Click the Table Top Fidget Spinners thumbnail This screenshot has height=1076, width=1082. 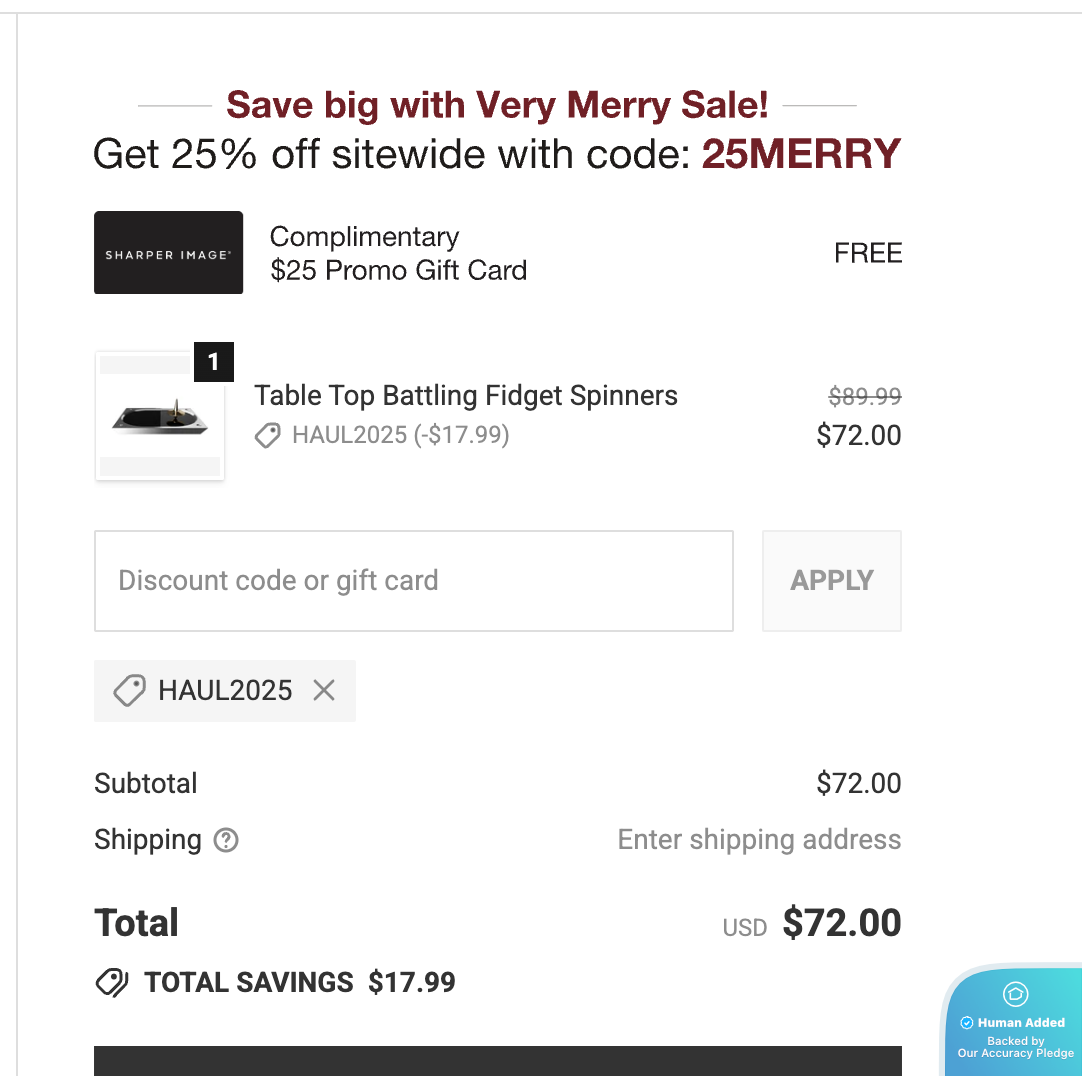[160, 417]
